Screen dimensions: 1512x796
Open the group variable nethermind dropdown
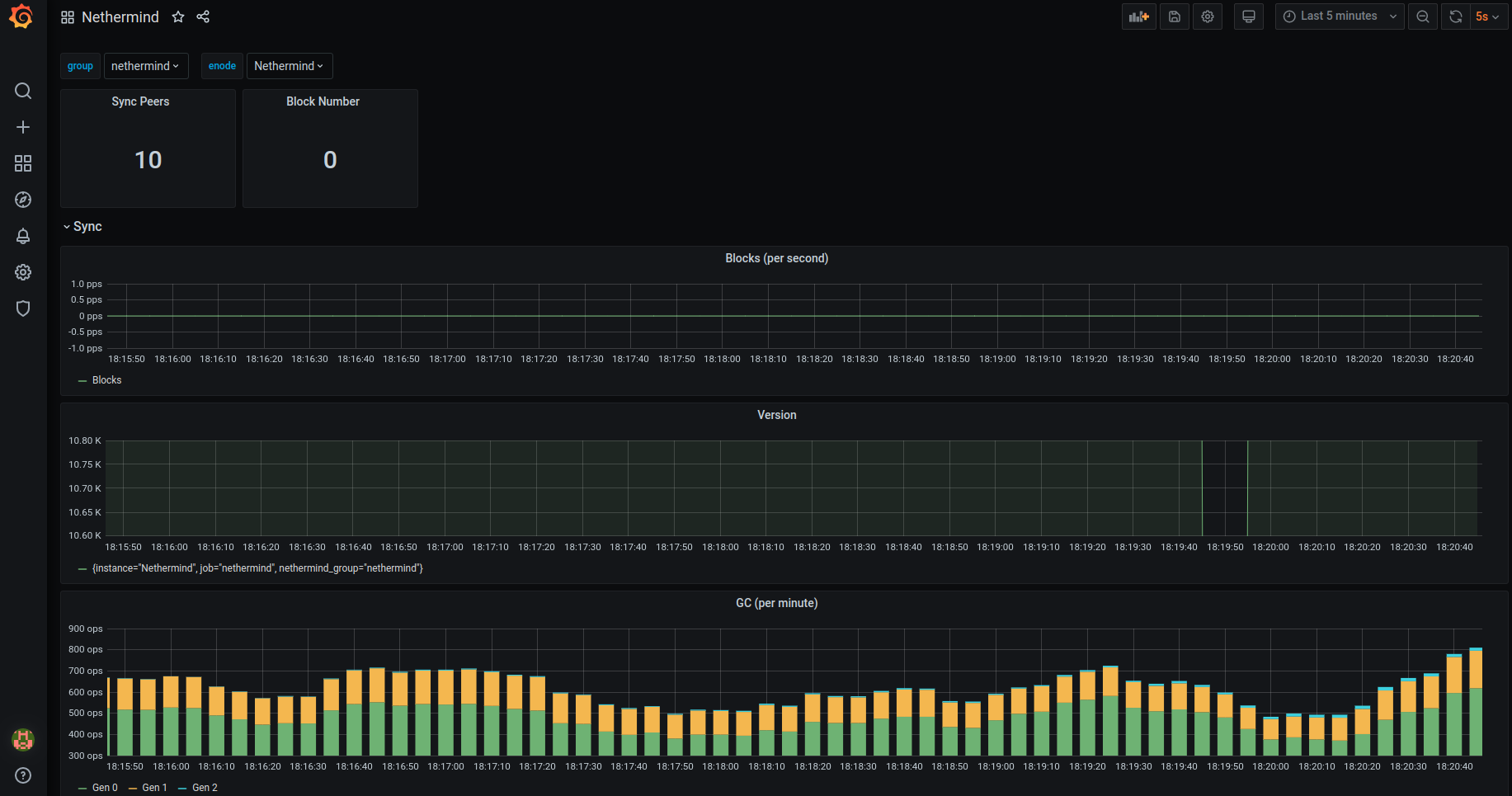(146, 66)
